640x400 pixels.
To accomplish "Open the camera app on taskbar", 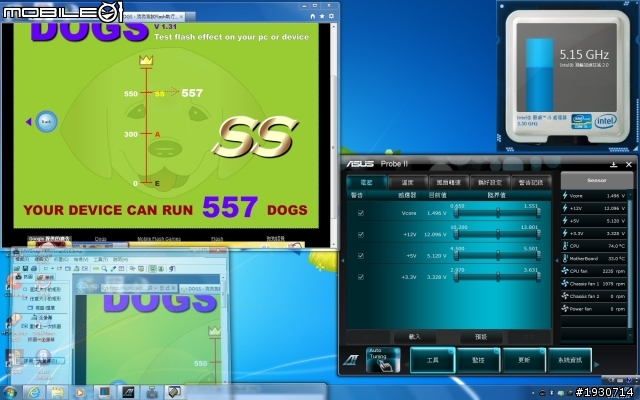I will pyautogui.click(x=152, y=392).
